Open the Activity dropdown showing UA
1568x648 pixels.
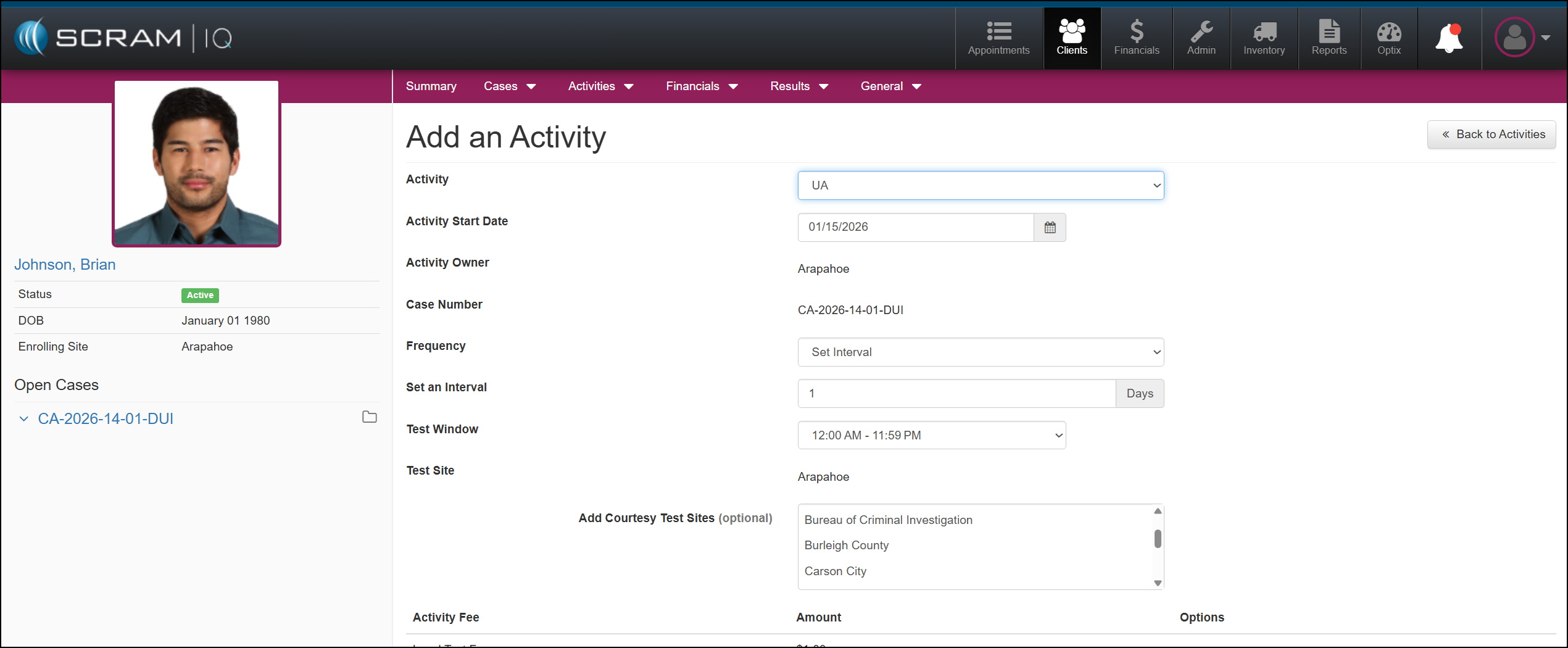(x=980, y=186)
